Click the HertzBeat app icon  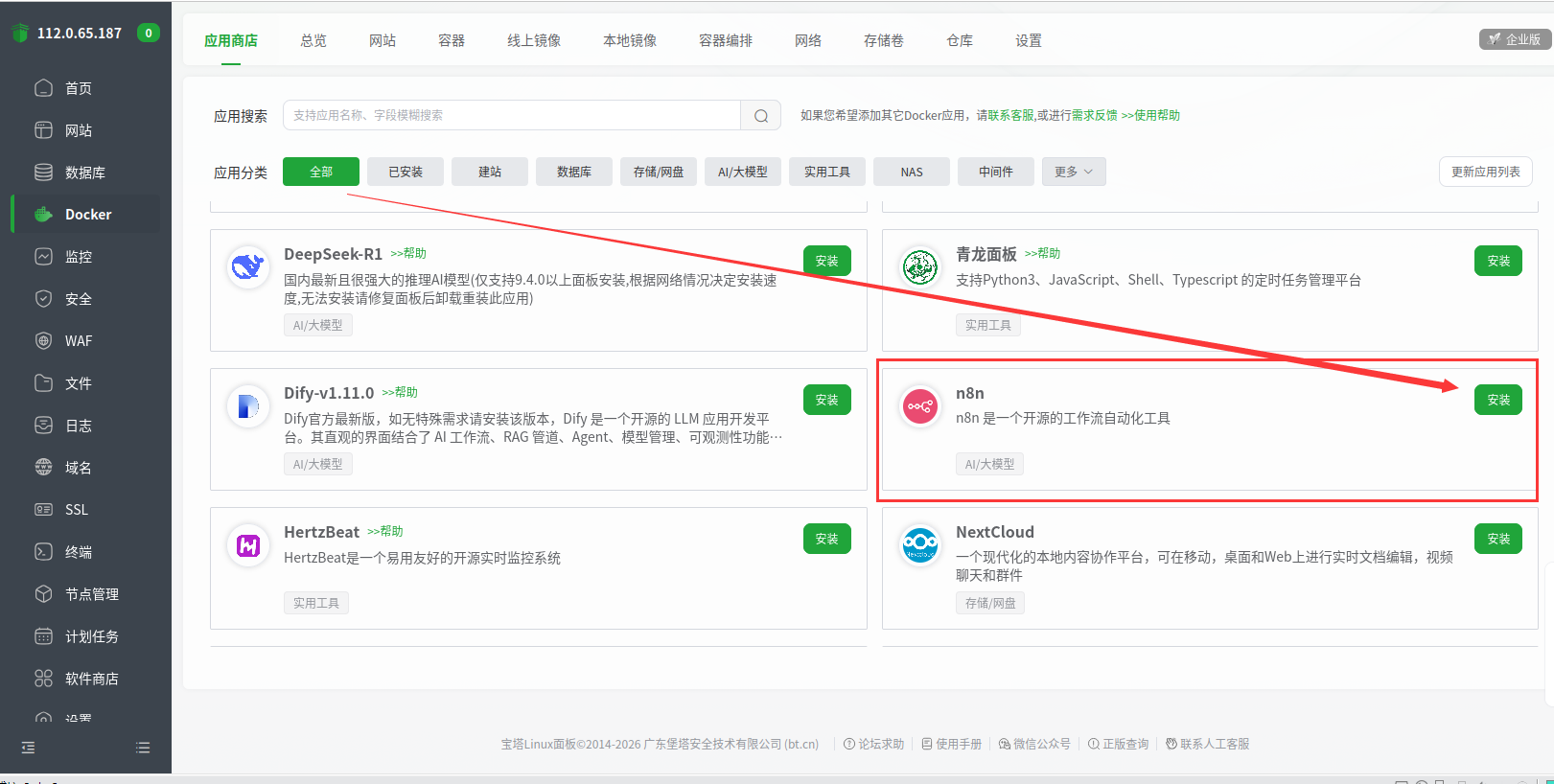point(248,546)
